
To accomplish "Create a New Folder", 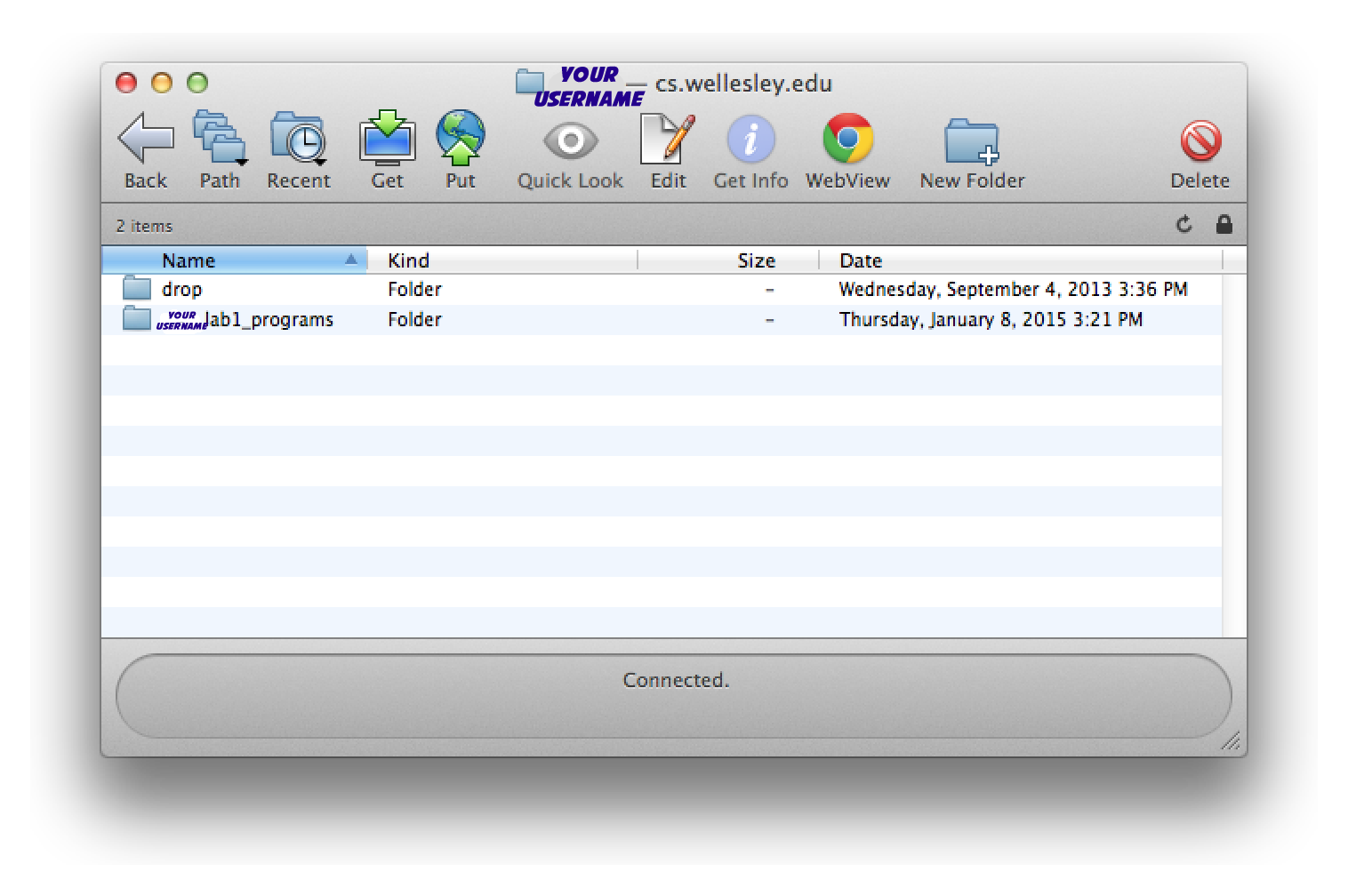I will (971, 142).
